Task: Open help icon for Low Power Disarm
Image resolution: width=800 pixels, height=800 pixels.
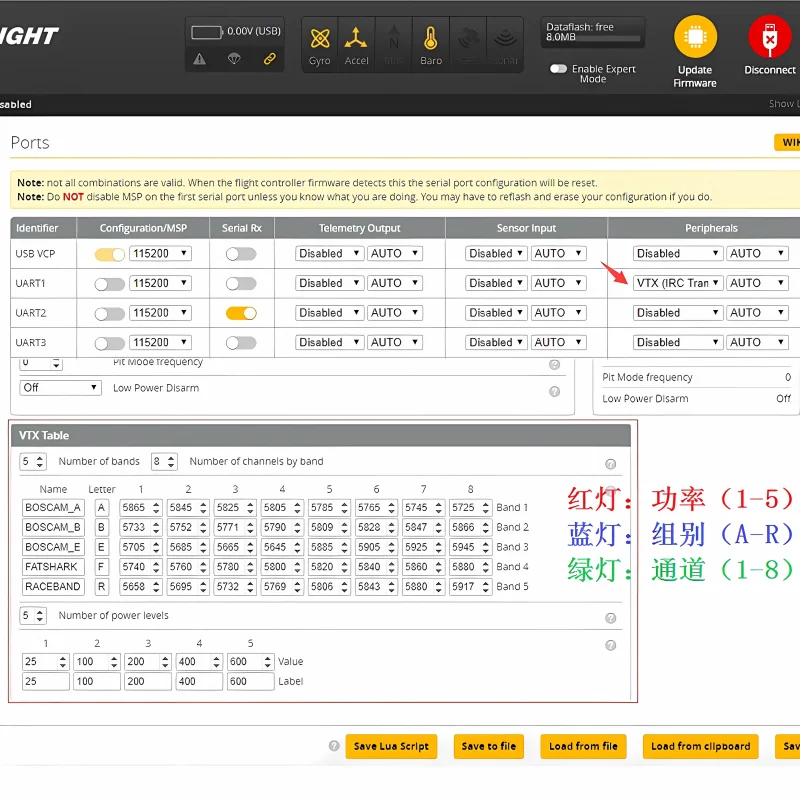Action: 555,391
